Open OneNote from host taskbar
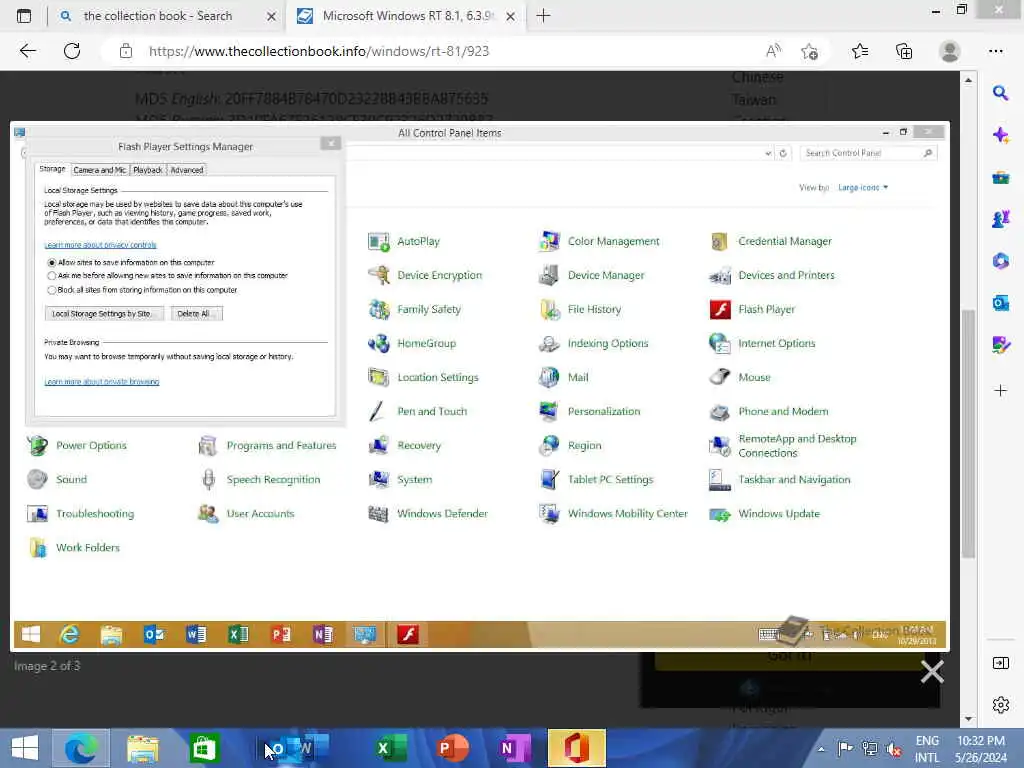Viewport: 1024px width, 768px height. click(x=514, y=748)
